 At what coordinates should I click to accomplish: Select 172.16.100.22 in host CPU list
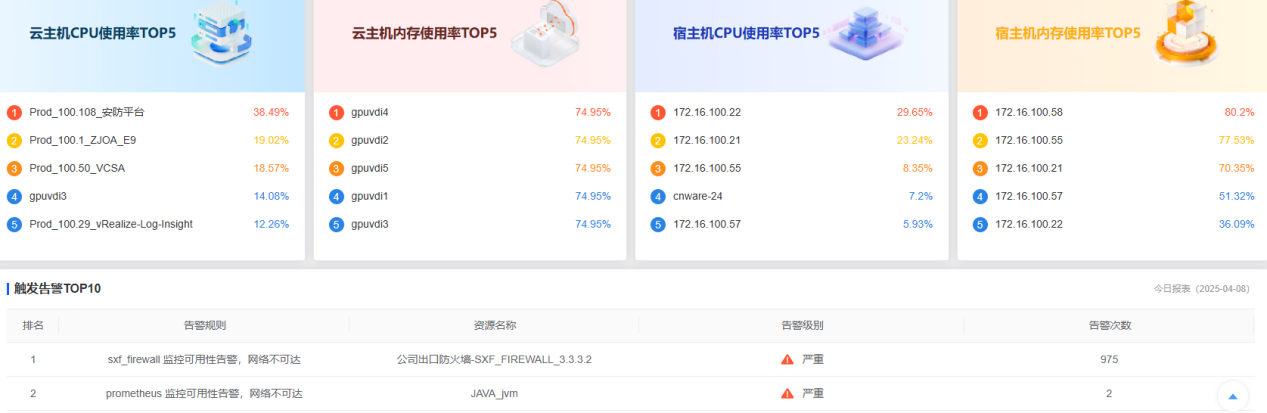point(707,112)
